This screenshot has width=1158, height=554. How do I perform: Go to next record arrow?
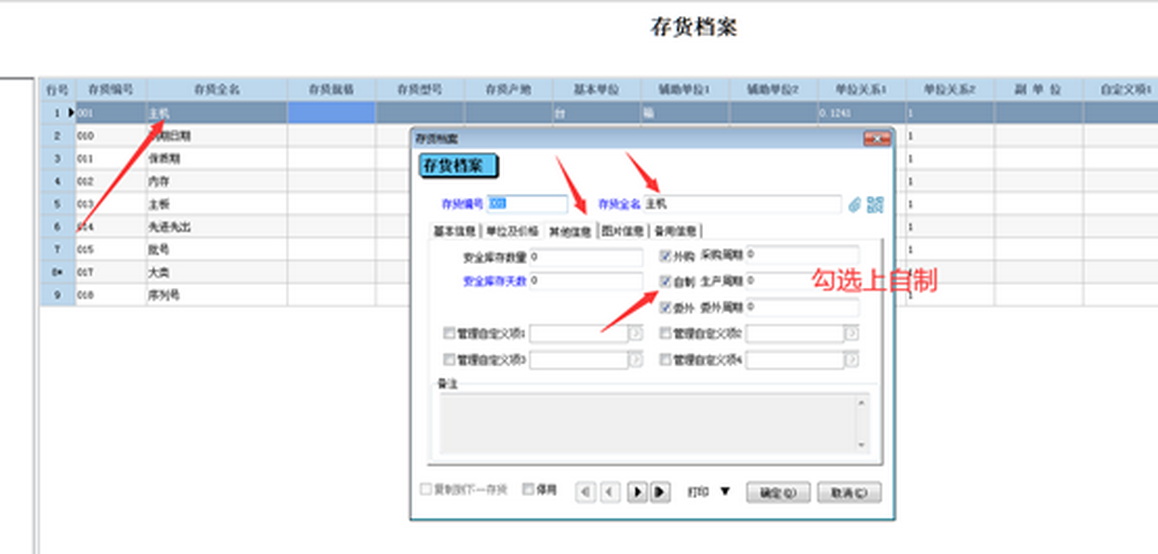click(x=636, y=492)
